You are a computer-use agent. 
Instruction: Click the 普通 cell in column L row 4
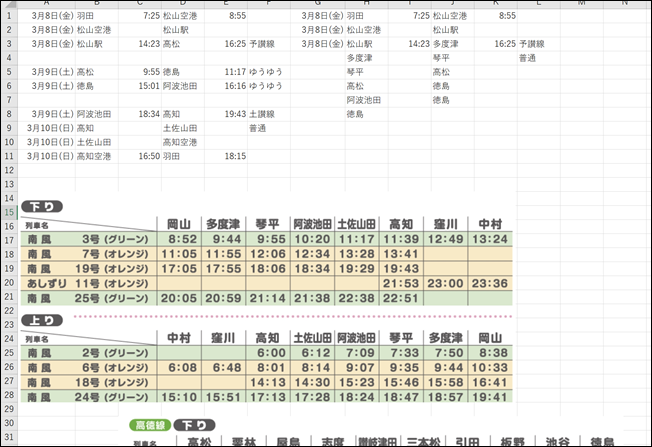coord(538,58)
